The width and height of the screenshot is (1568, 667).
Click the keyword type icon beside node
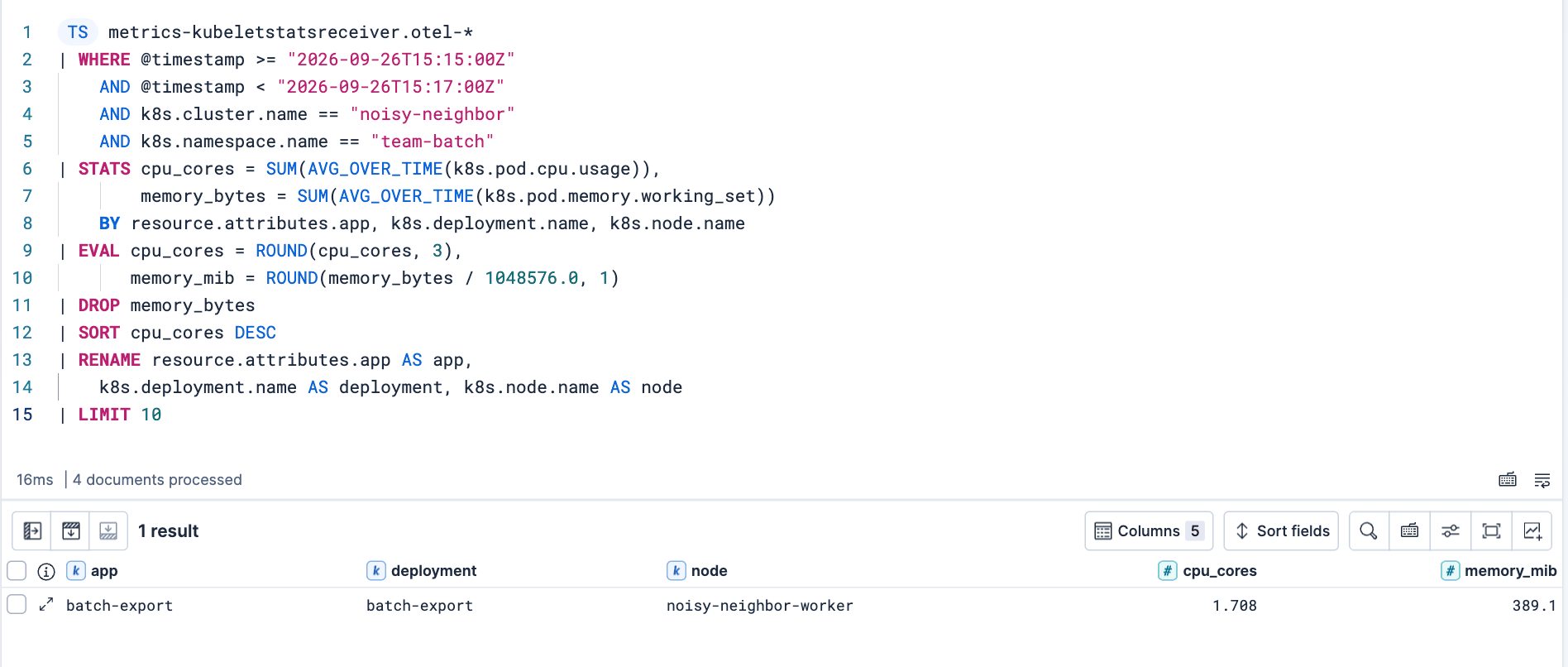click(676, 571)
